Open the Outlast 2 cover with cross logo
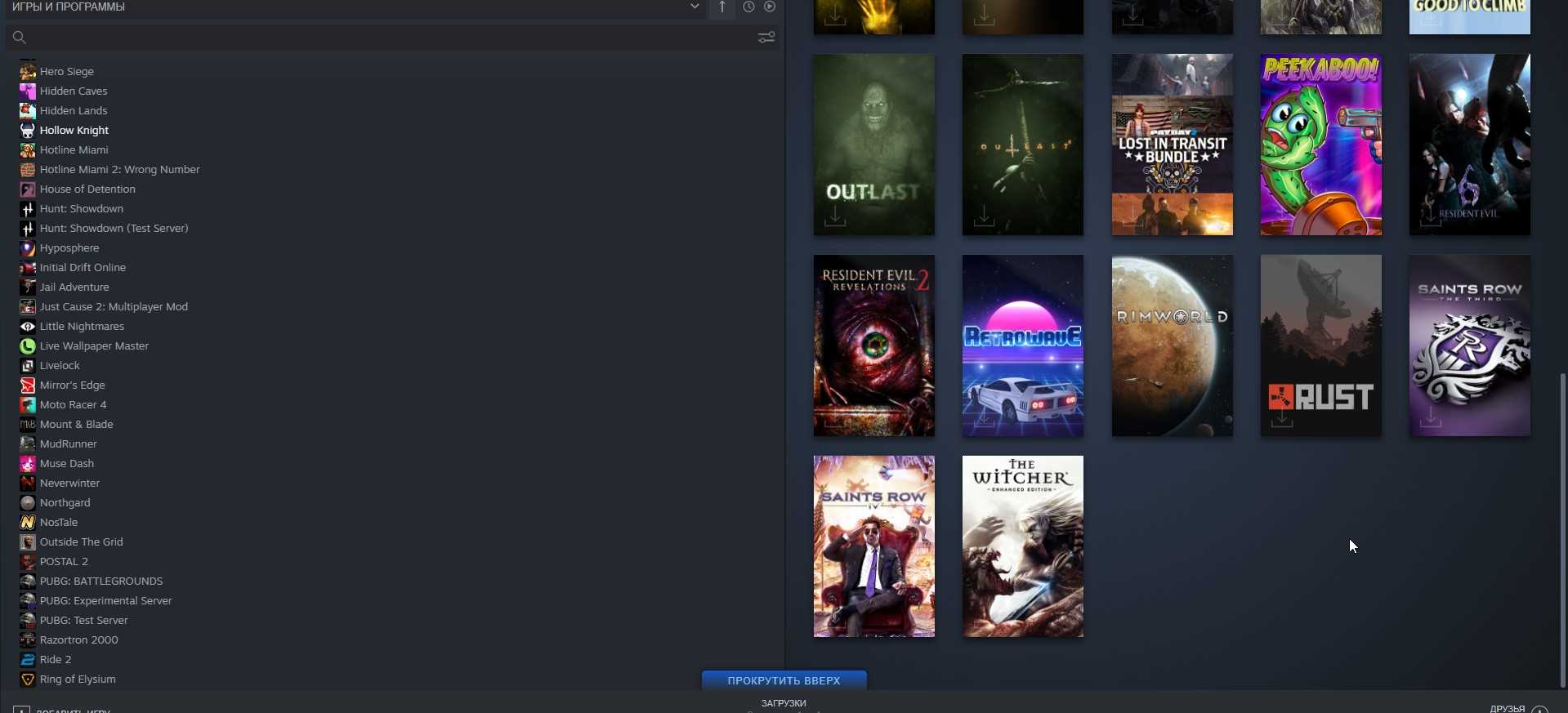The height and width of the screenshot is (713, 1568). pyautogui.click(x=1023, y=145)
